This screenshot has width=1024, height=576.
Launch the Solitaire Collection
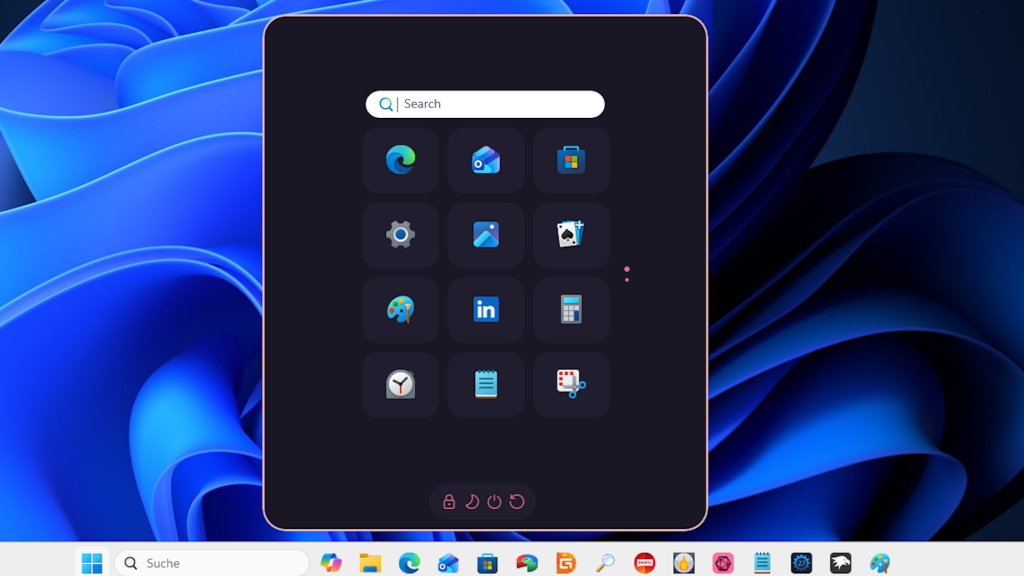point(571,235)
